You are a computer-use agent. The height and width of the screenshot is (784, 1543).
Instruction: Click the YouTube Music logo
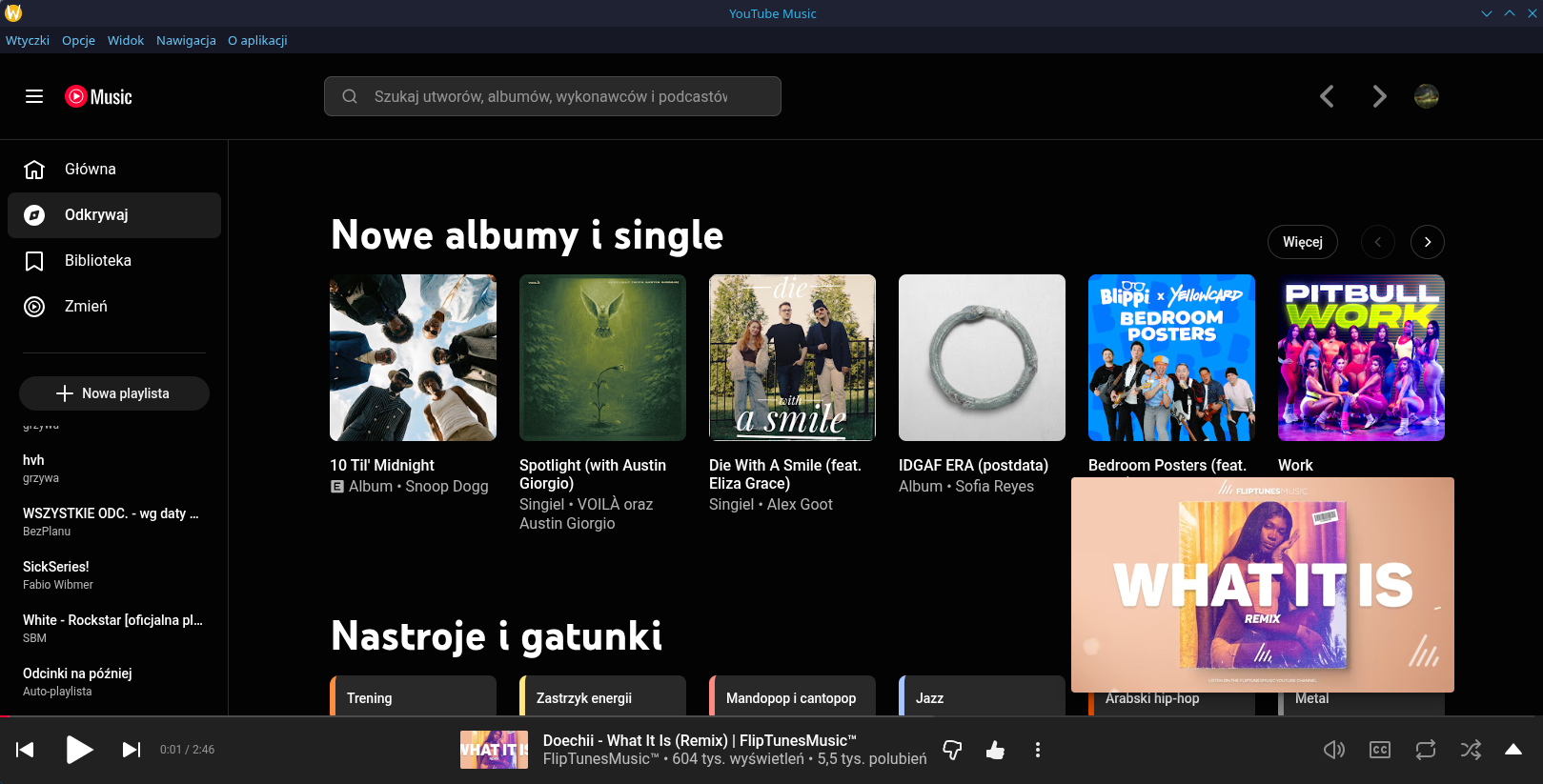(x=99, y=96)
